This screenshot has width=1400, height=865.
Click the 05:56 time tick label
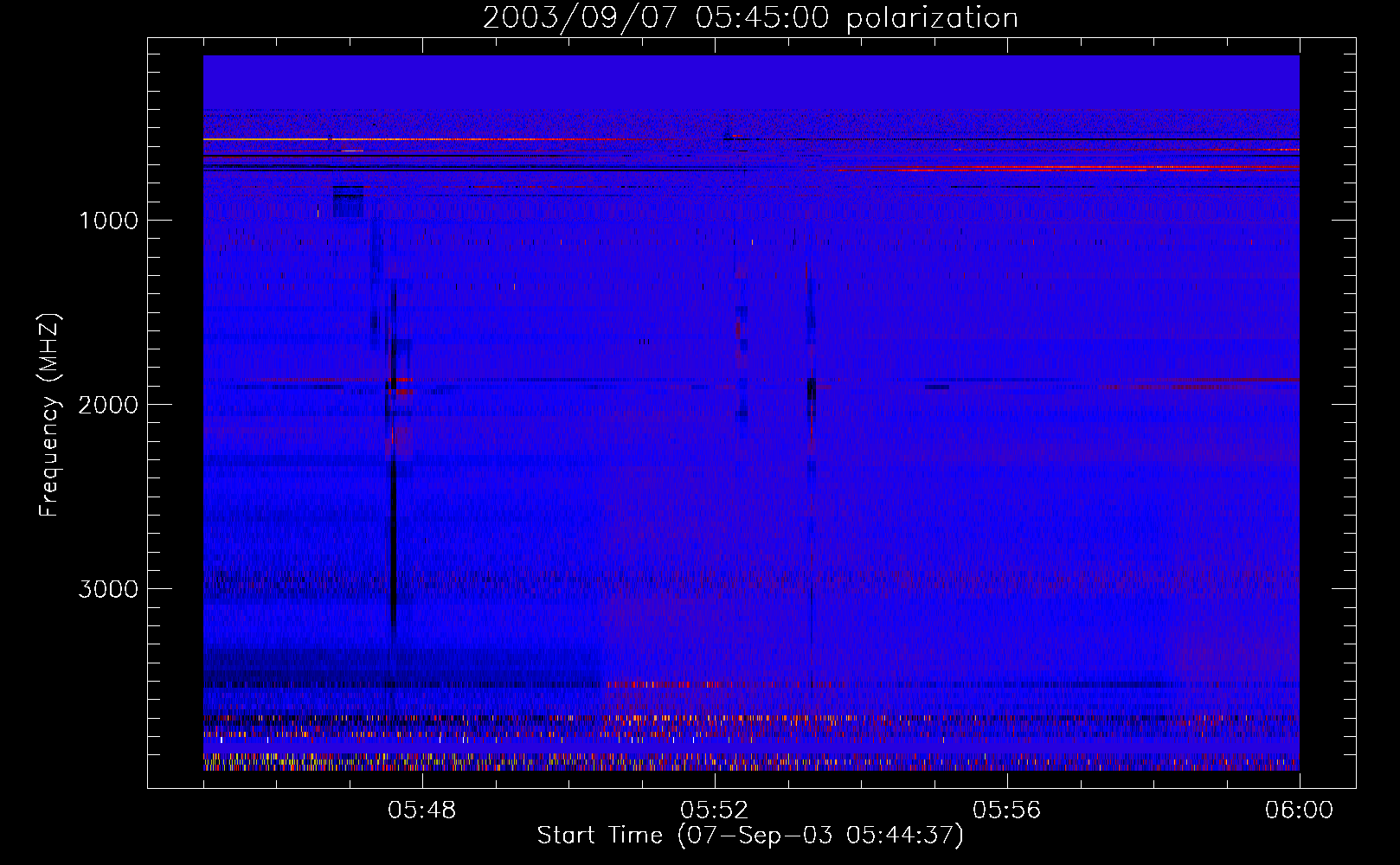pyautogui.click(x=1007, y=811)
